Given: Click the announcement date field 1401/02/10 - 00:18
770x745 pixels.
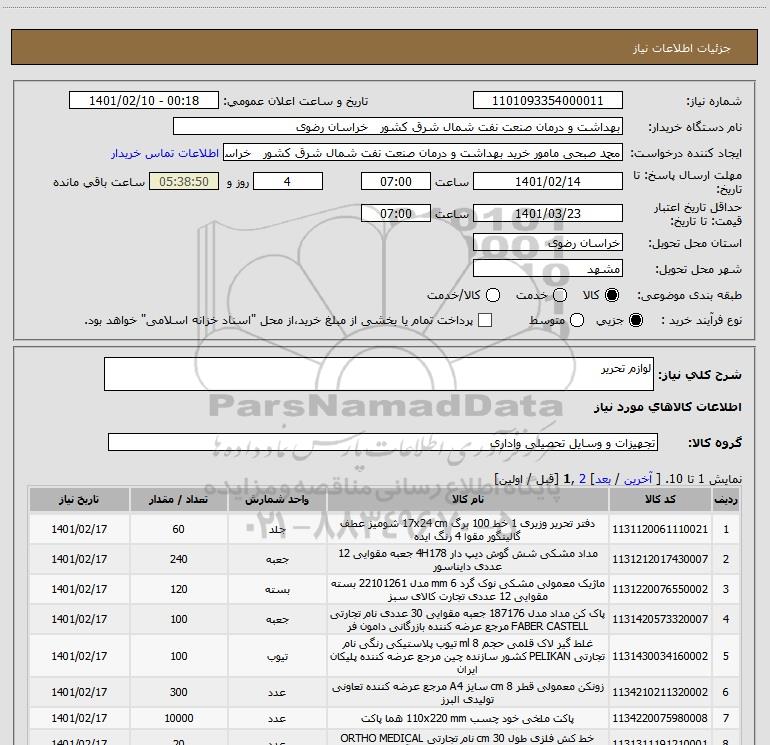Looking at the screenshot, I should point(144,101).
